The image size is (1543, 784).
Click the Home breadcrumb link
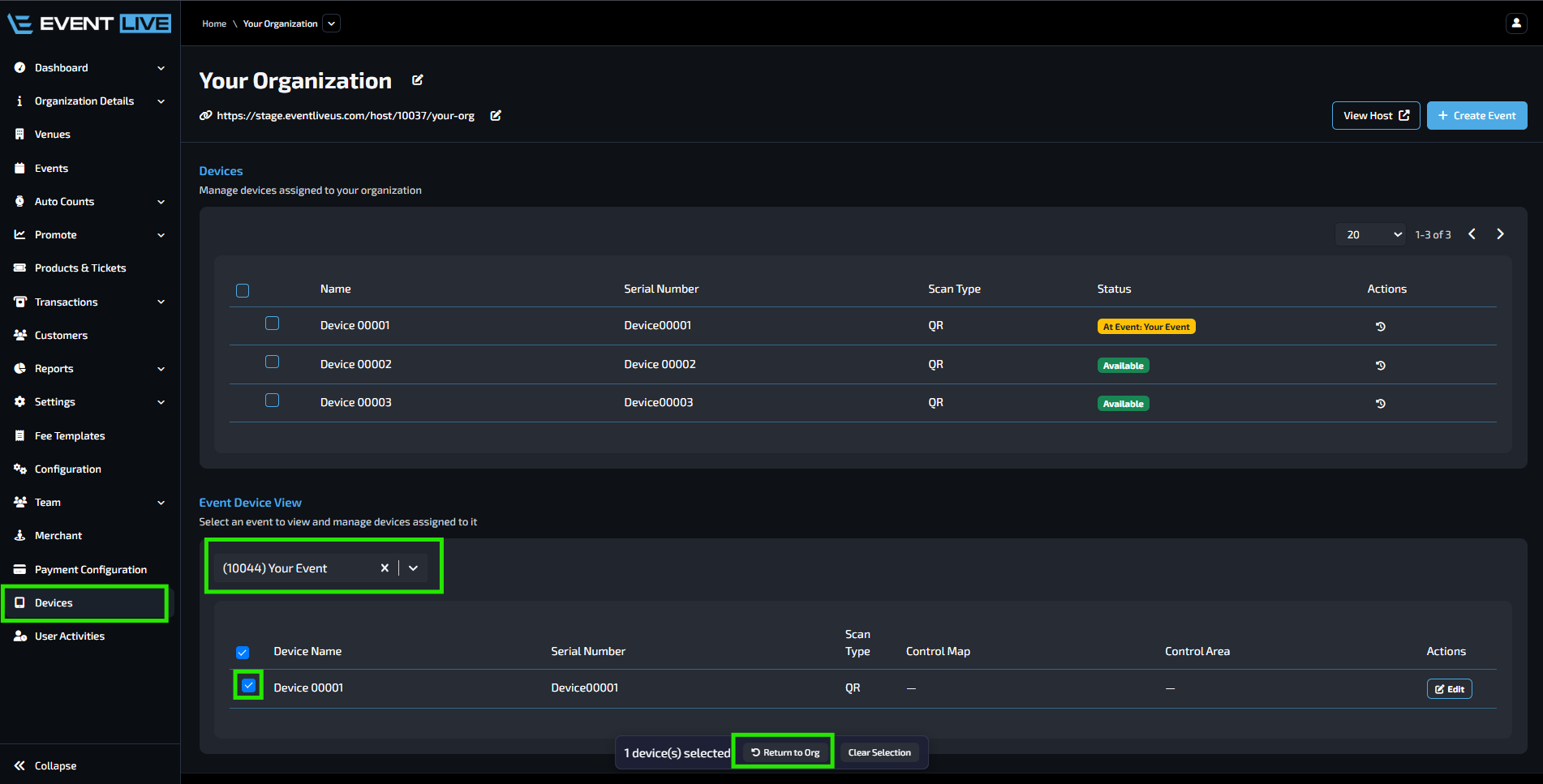click(x=214, y=24)
